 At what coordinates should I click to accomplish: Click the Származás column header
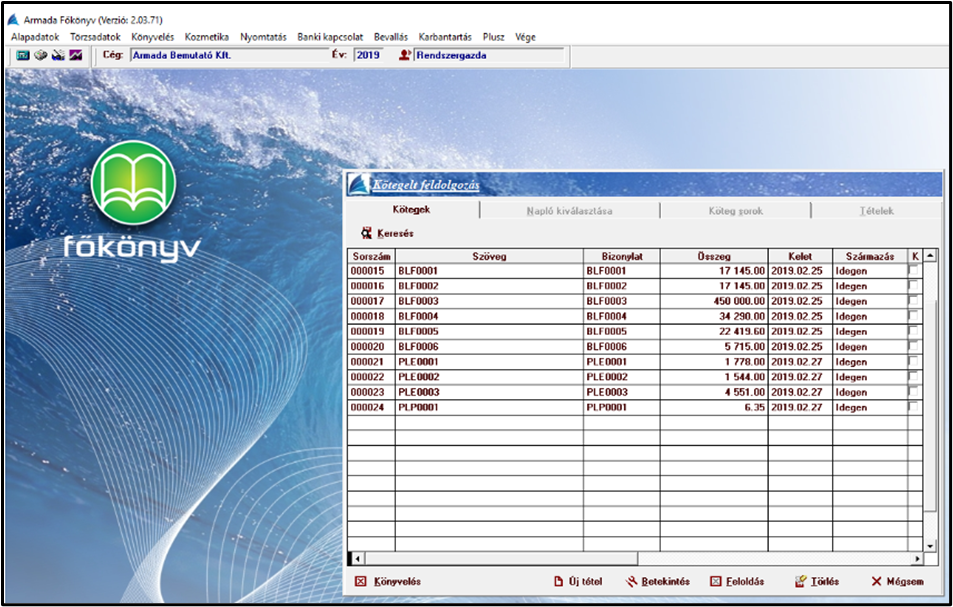(x=870, y=256)
